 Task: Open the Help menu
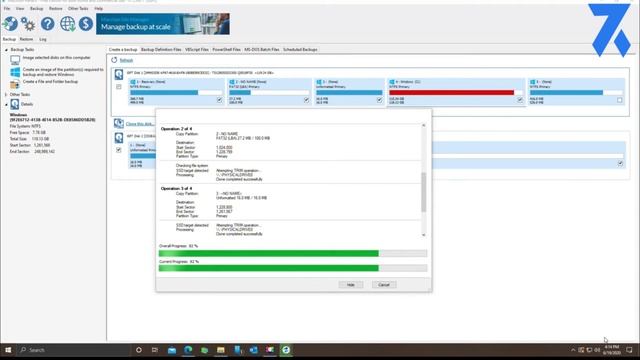pyautogui.click(x=98, y=9)
